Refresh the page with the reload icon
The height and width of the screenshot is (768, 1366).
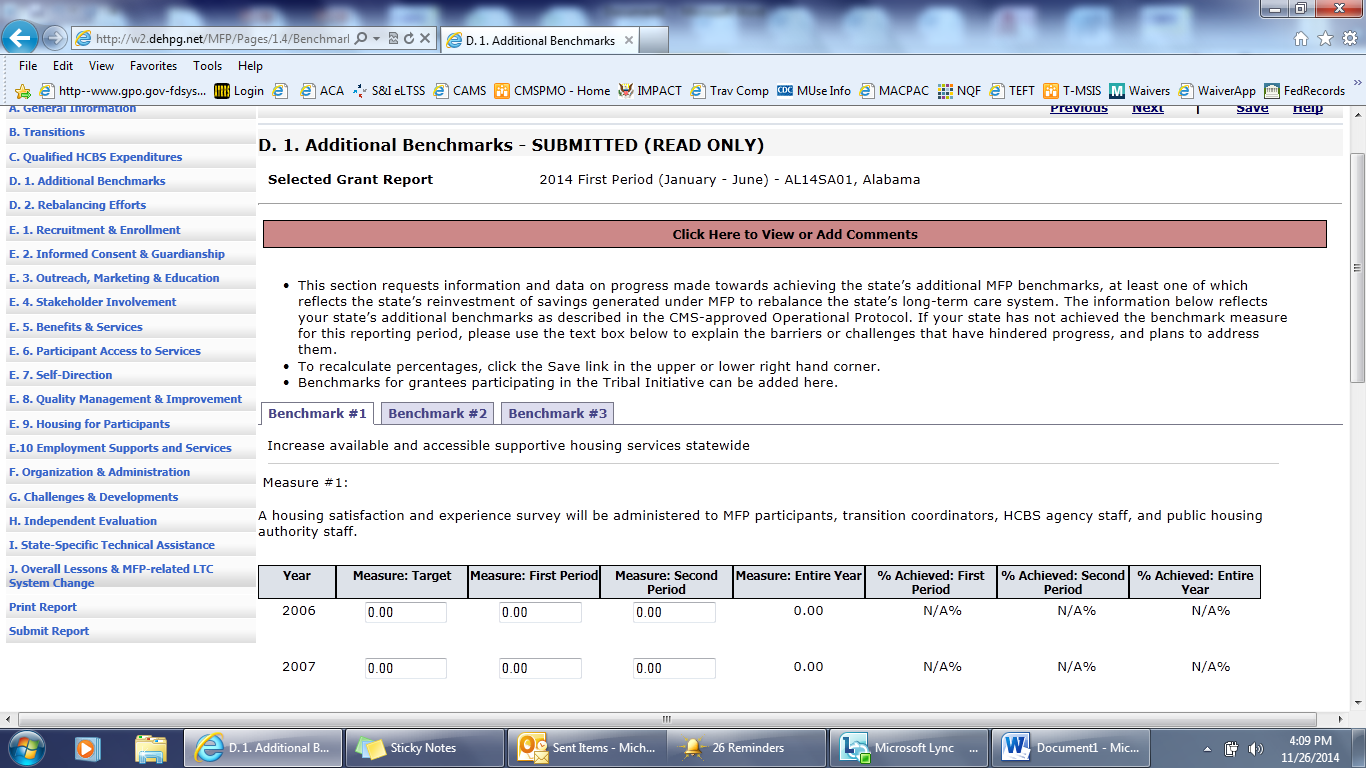[x=408, y=39]
